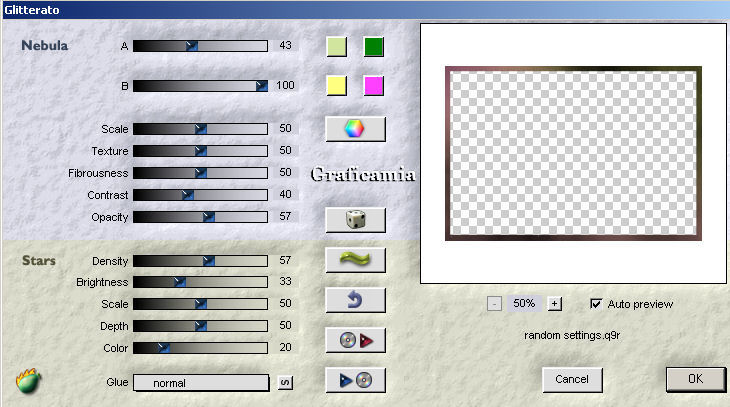
Task: Select the light green Nebula A swatch
Action: tap(337, 47)
